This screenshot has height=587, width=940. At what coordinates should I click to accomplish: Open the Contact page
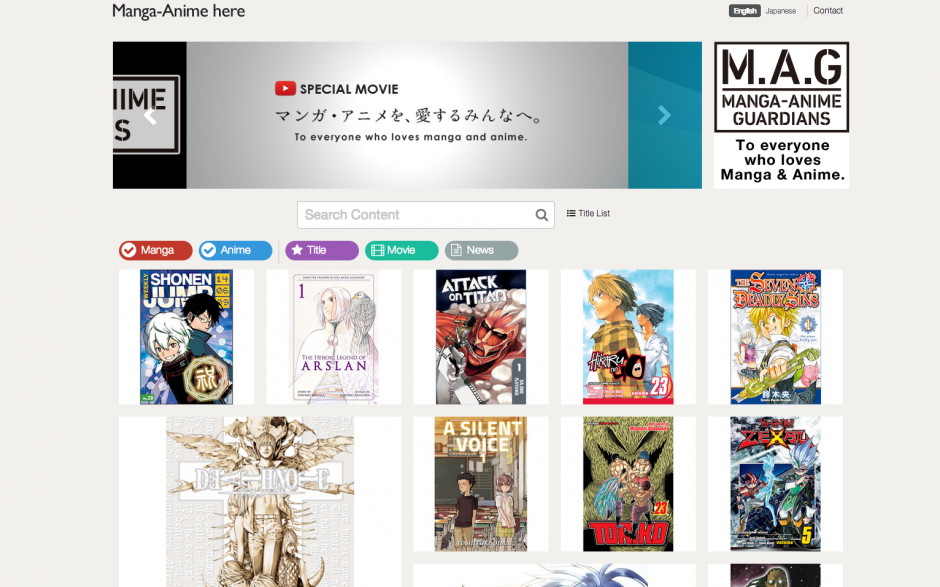(828, 10)
